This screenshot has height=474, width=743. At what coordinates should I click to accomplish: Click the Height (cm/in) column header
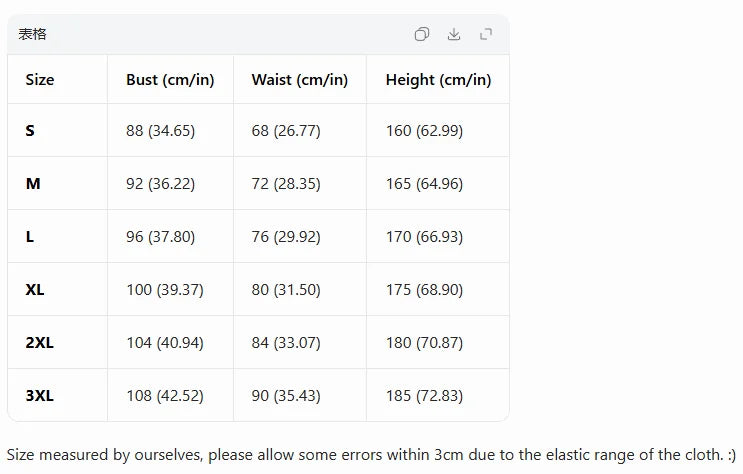pos(438,80)
